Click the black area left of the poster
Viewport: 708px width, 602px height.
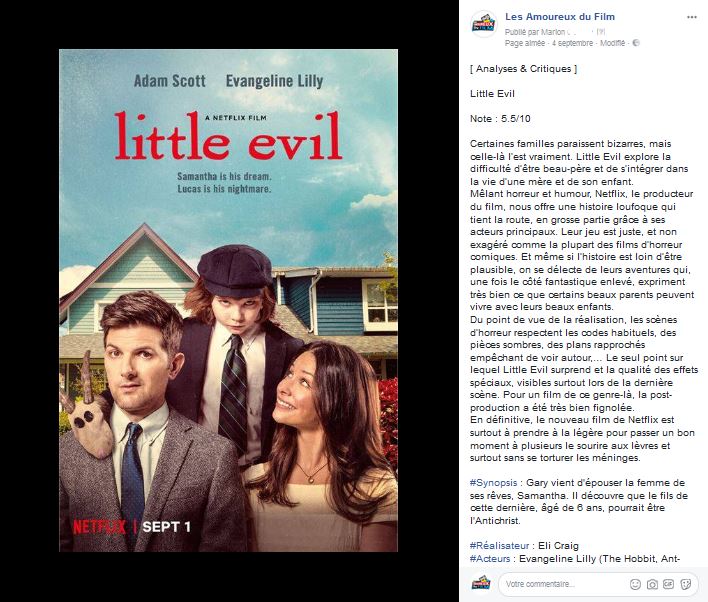(29, 300)
